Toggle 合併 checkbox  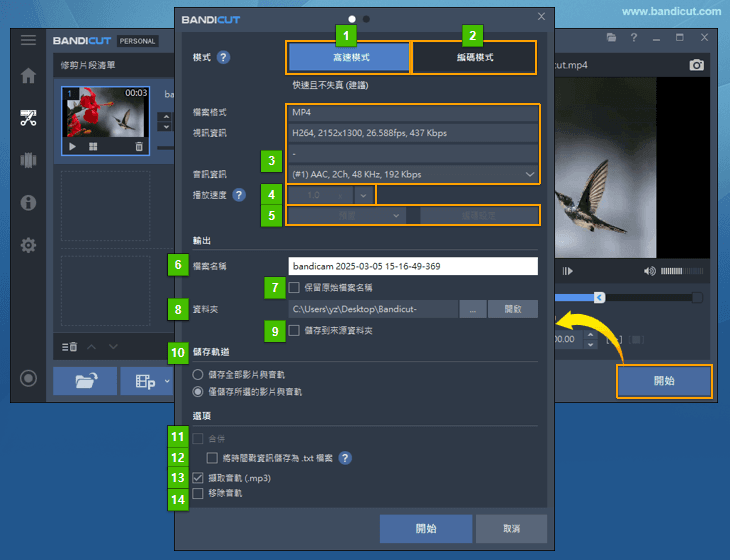pos(198,439)
